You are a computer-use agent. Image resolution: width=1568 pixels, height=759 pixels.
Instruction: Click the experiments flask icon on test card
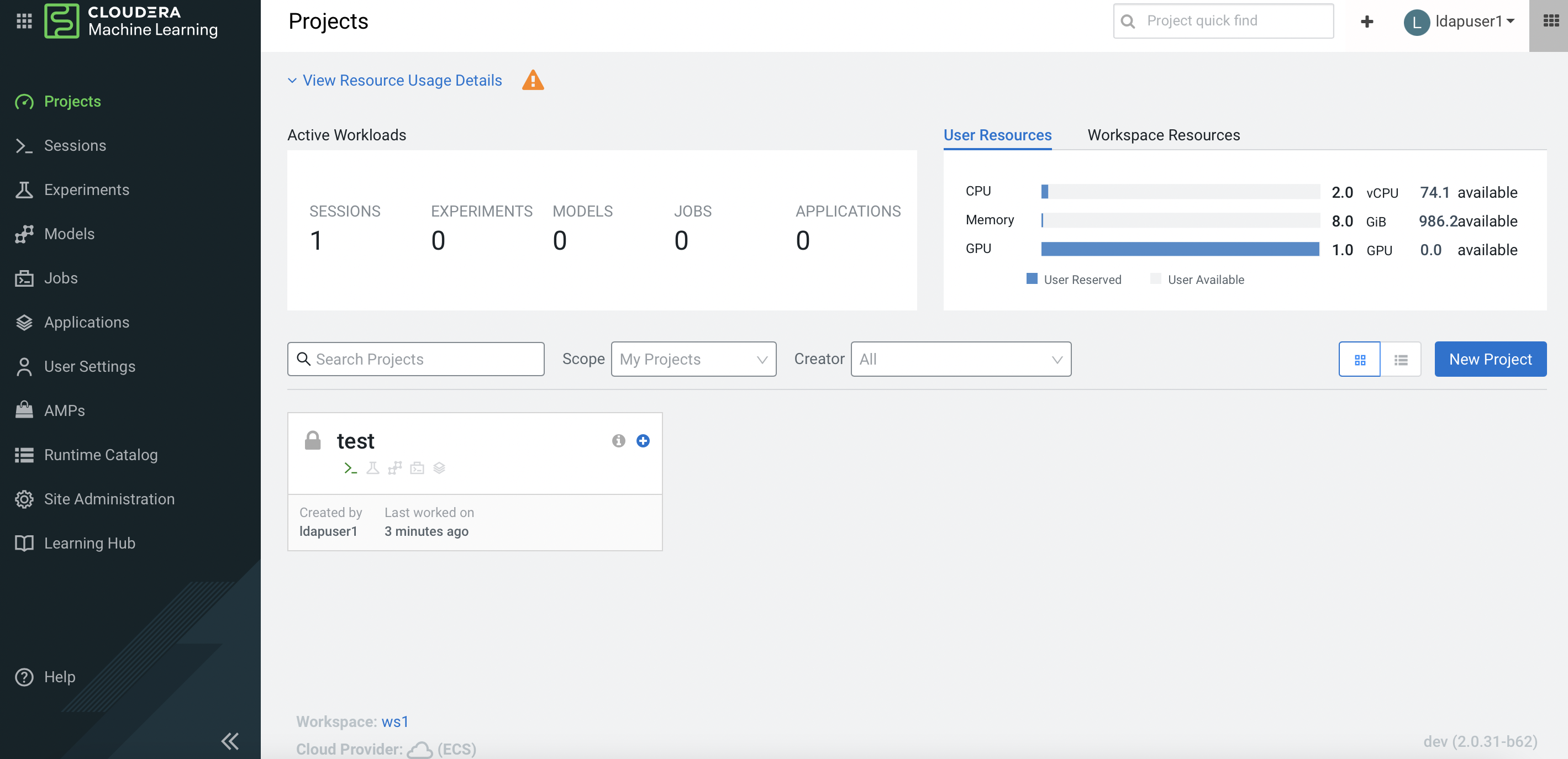pos(372,468)
